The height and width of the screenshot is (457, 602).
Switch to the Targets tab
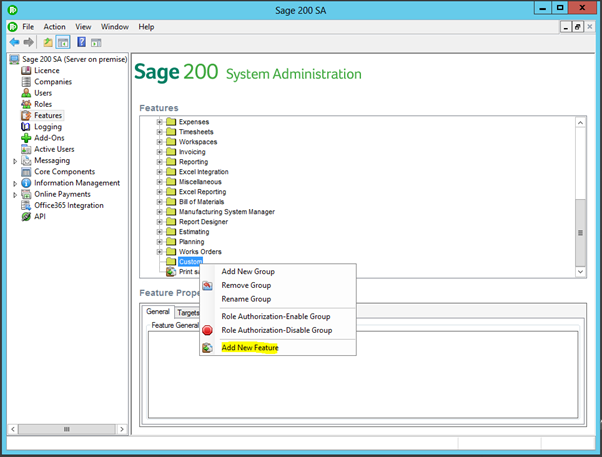(x=188, y=313)
